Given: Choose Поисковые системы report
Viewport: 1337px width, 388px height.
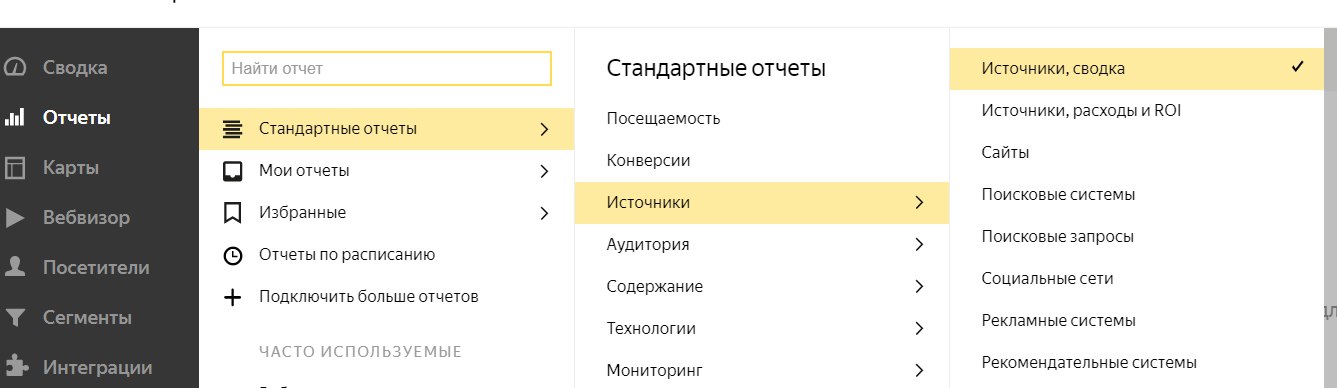Looking at the screenshot, I should click(1058, 195).
